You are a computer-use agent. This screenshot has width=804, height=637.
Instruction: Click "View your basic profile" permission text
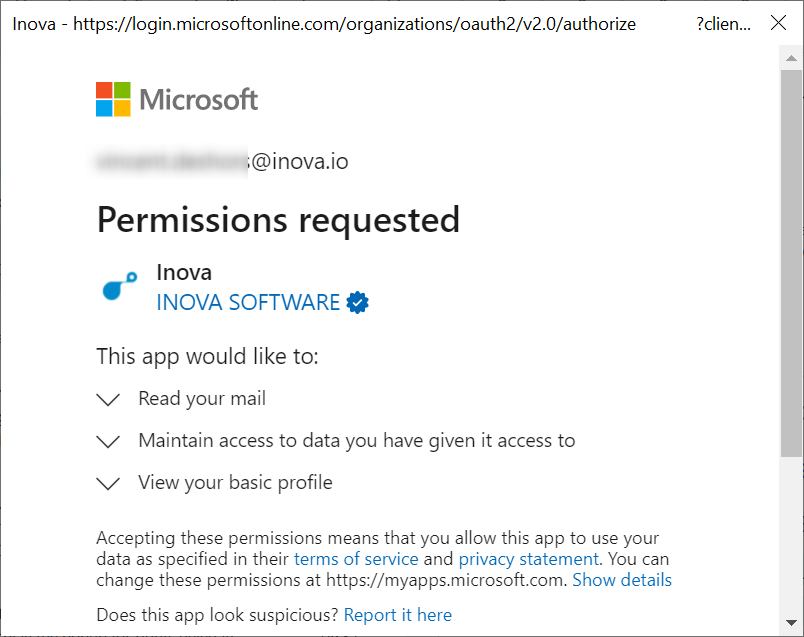point(235,483)
